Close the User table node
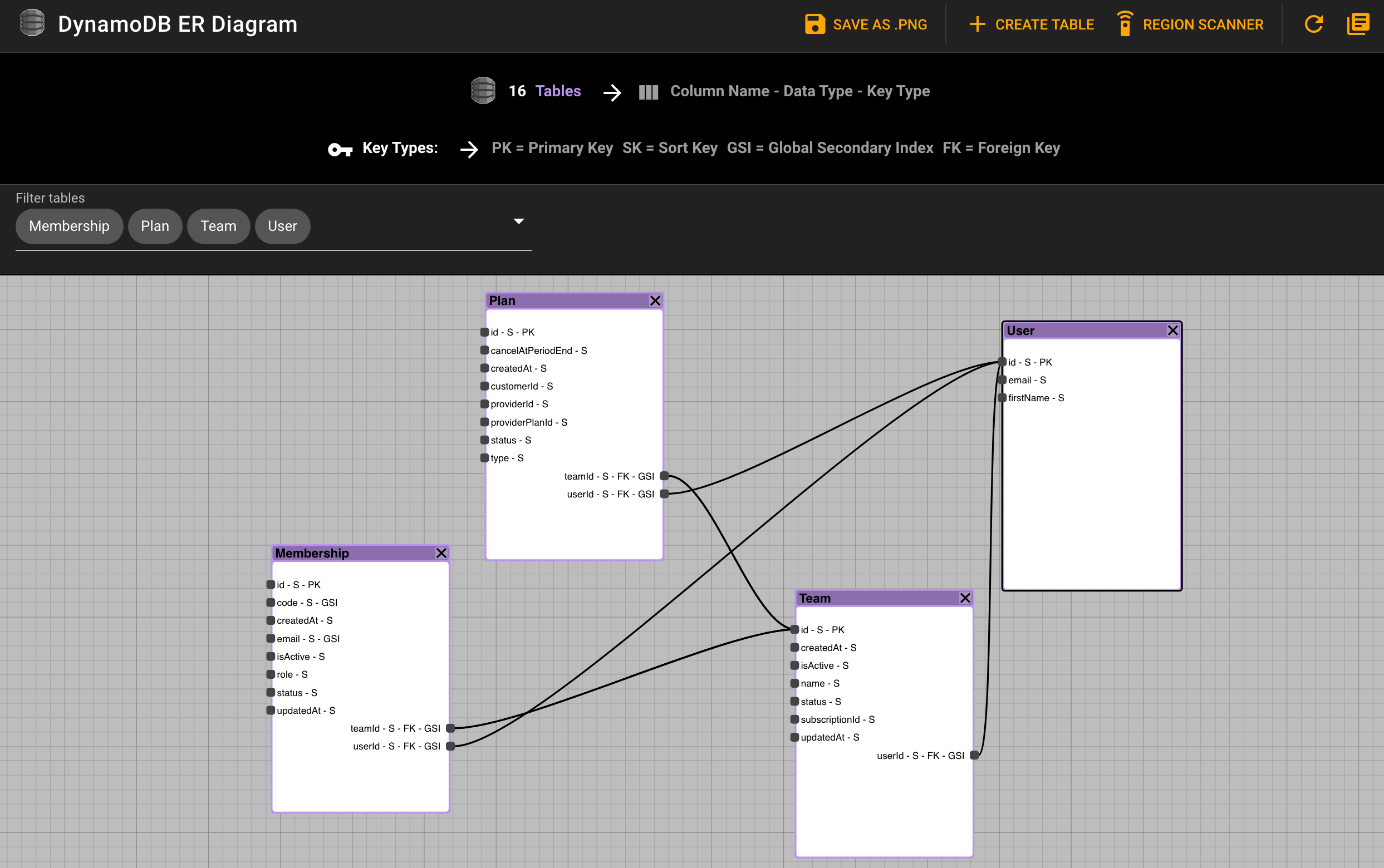The width and height of the screenshot is (1384, 868). 1172,331
